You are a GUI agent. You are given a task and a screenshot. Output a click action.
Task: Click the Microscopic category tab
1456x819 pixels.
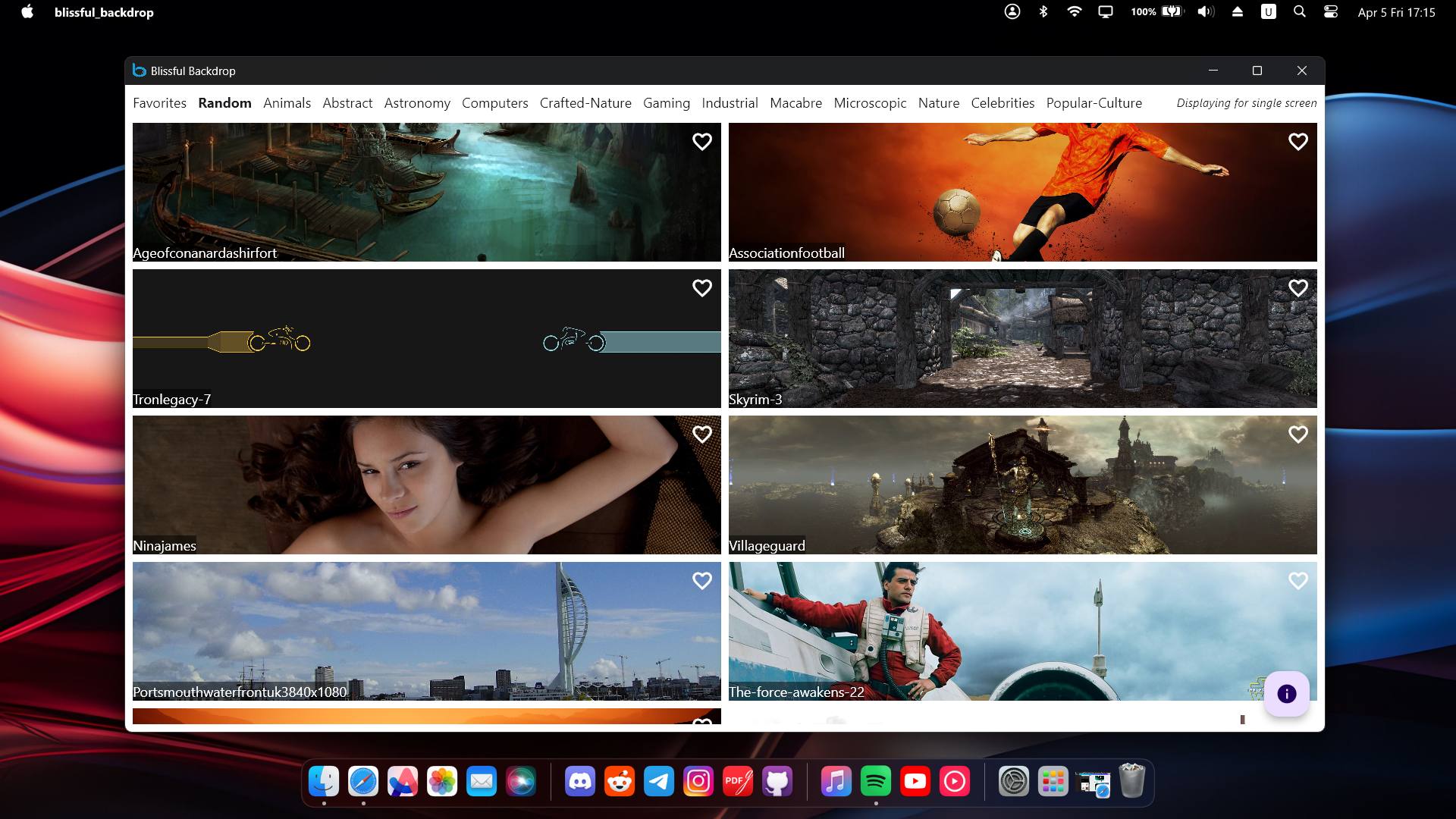(870, 103)
